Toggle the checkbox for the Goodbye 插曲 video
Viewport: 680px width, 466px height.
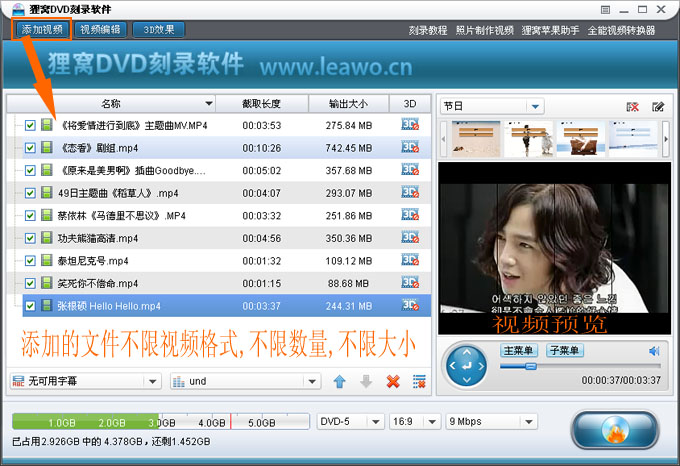(30, 170)
